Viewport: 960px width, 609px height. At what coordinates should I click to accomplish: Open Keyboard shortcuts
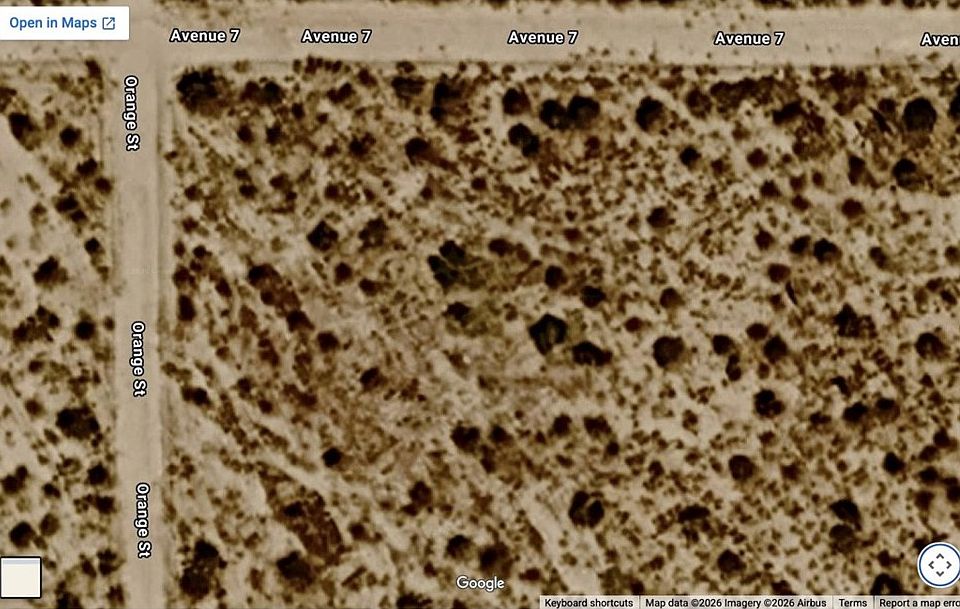click(588, 603)
